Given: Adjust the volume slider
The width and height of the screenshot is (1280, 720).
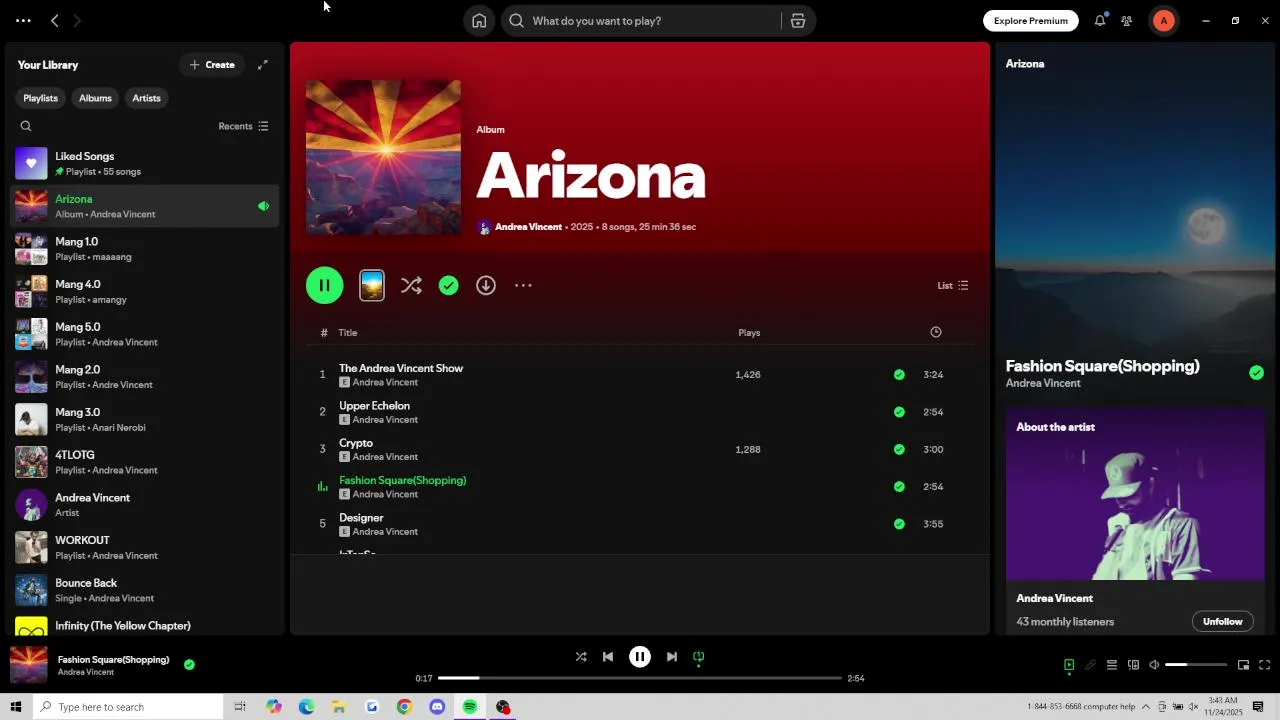Looking at the screenshot, I should coord(1196,665).
